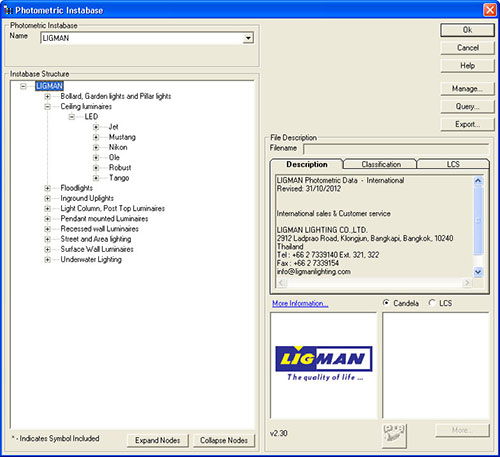Open the More Information link
This screenshot has width=500, height=457.
tap(300, 303)
